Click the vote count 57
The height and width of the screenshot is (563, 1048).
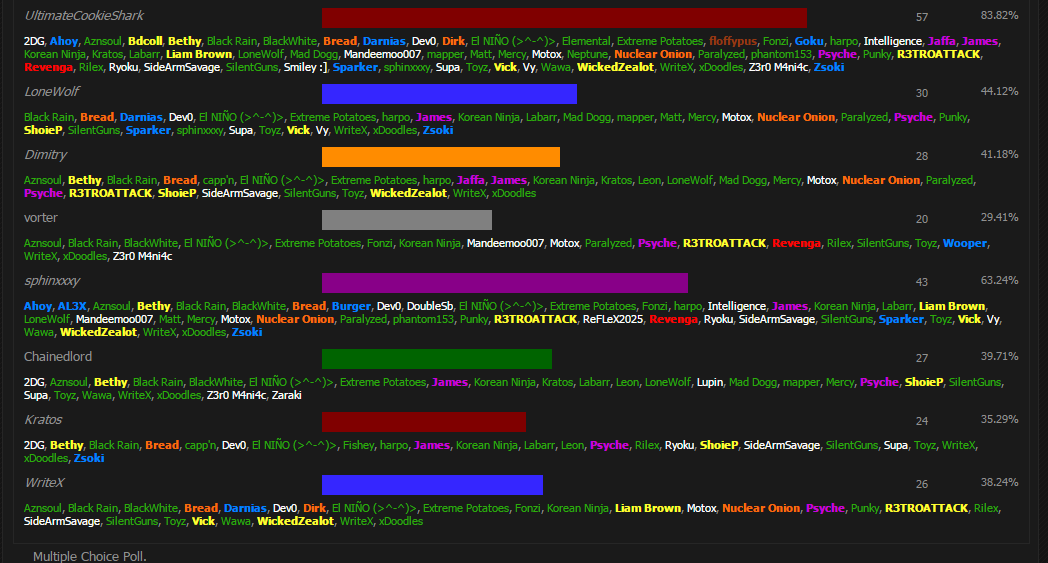click(x=922, y=17)
